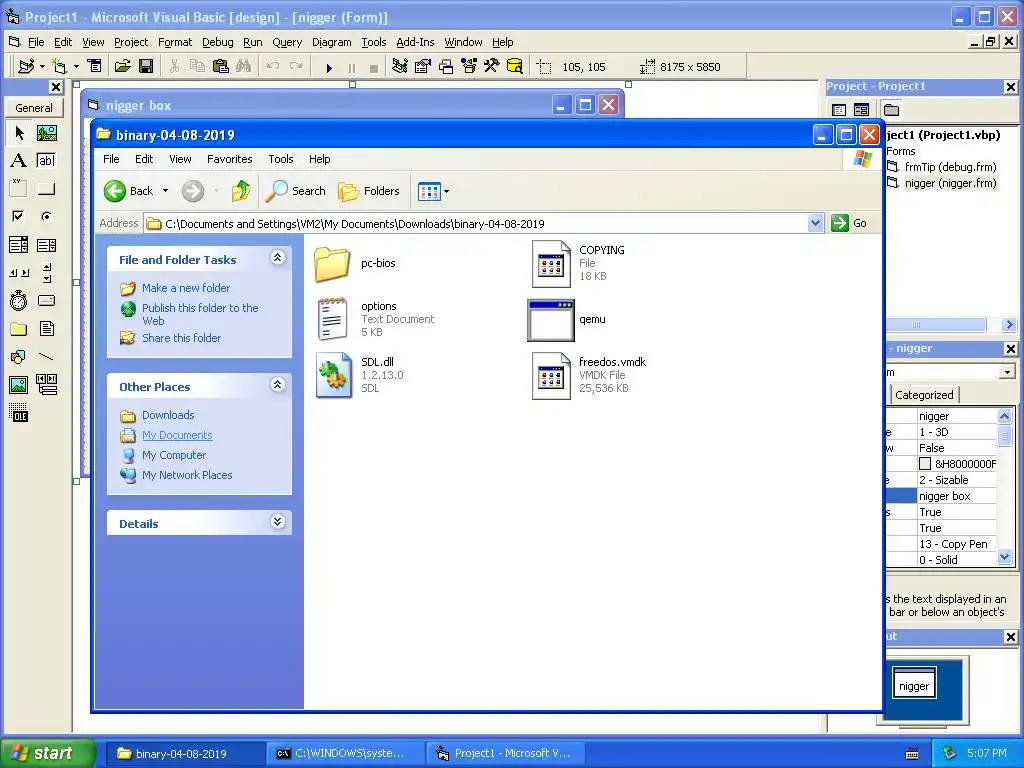This screenshot has width=1024, height=768.
Task: Select the Line control tool
Action: pyautogui.click(x=46, y=357)
